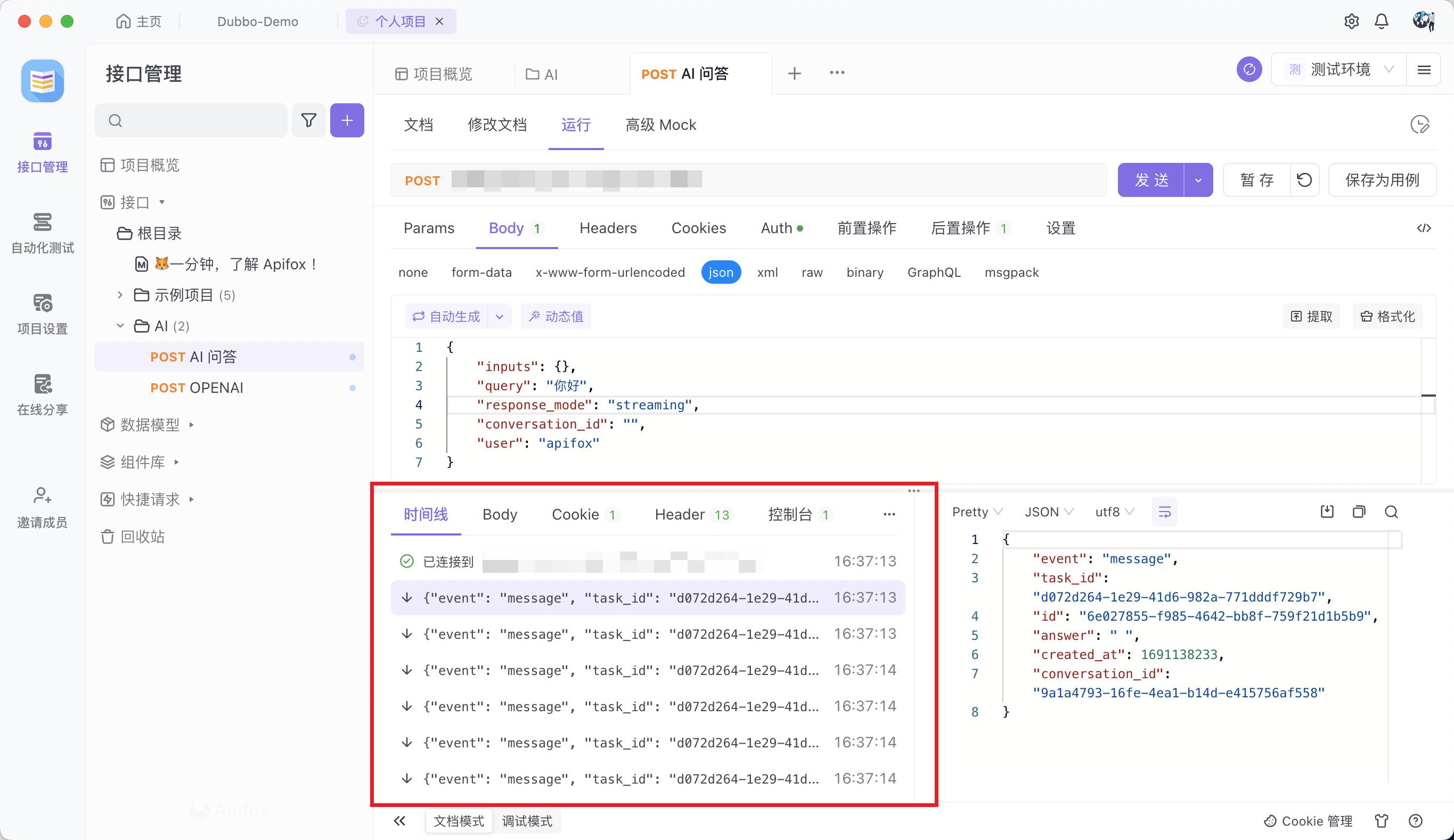The height and width of the screenshot is (840, 1454).
Task: Switch to 调试模式 at the bottom
Action: point(526,821)
